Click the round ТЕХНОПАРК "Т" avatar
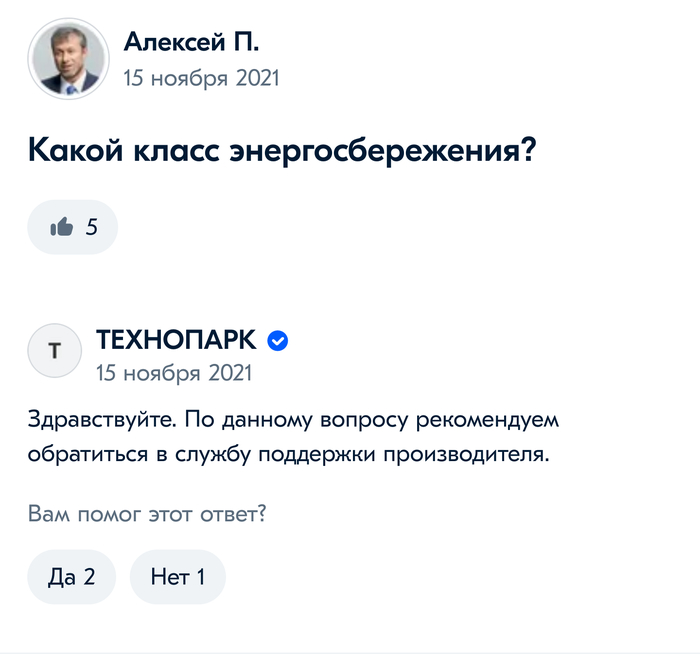Image resolution: width=700 pixels, height=654 pixels. click(x=53, y=350)
